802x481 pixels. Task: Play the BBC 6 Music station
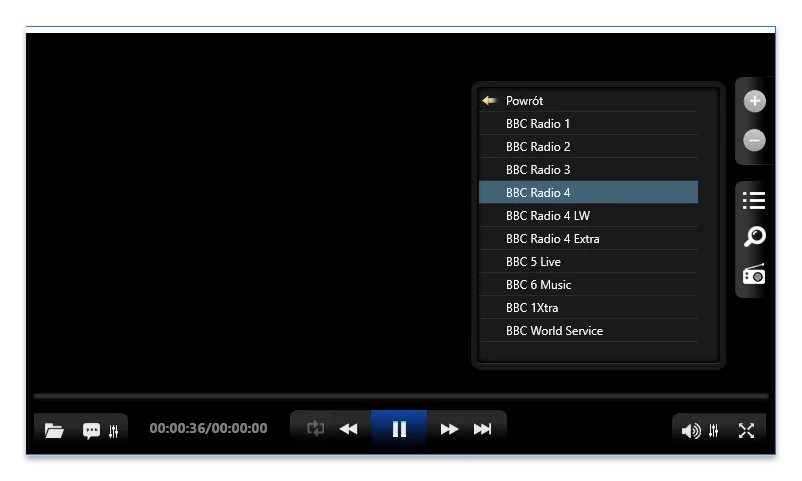tap(588, 285)
